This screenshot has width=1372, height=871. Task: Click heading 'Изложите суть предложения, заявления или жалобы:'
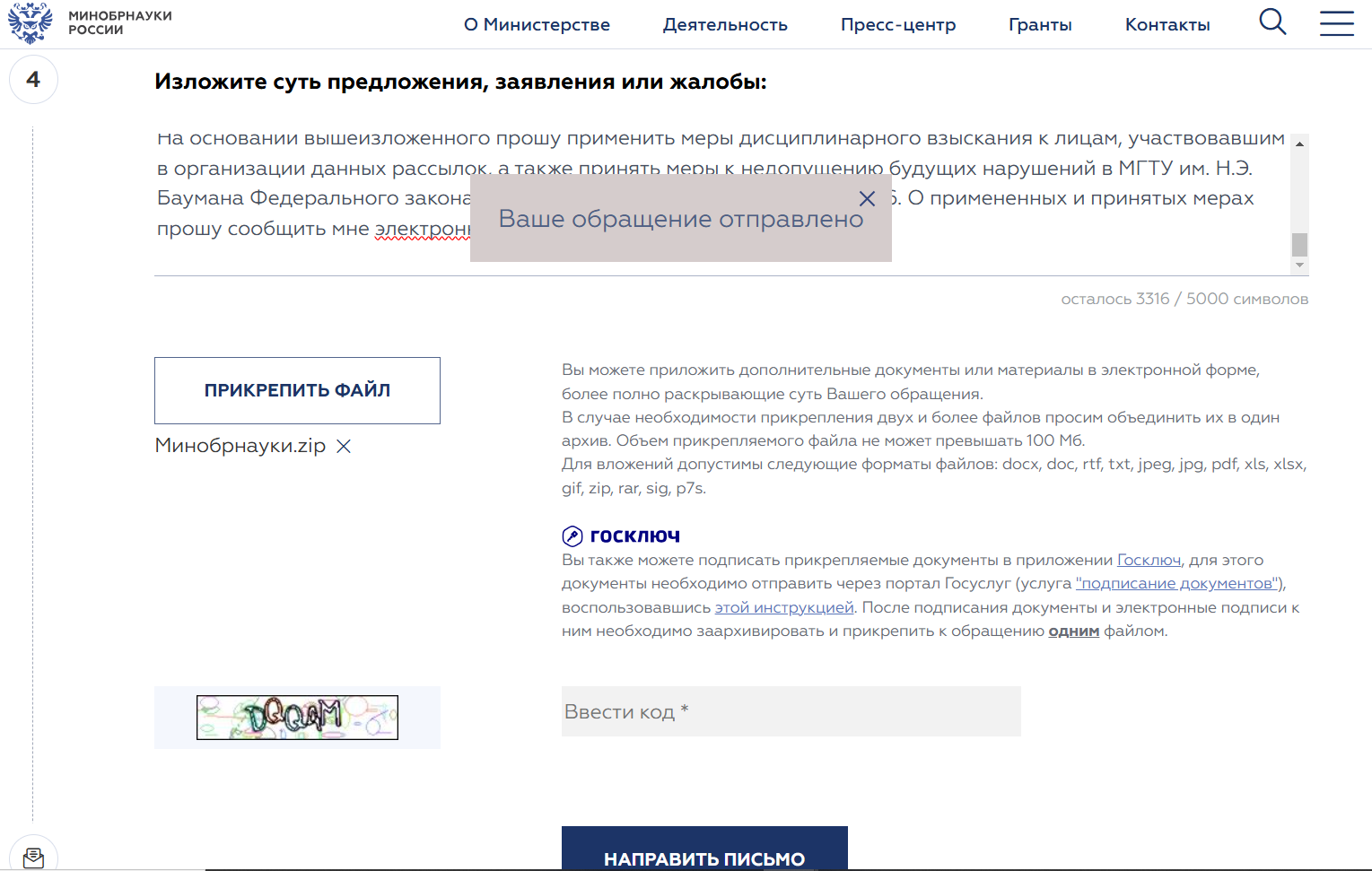tap(460, 82)
